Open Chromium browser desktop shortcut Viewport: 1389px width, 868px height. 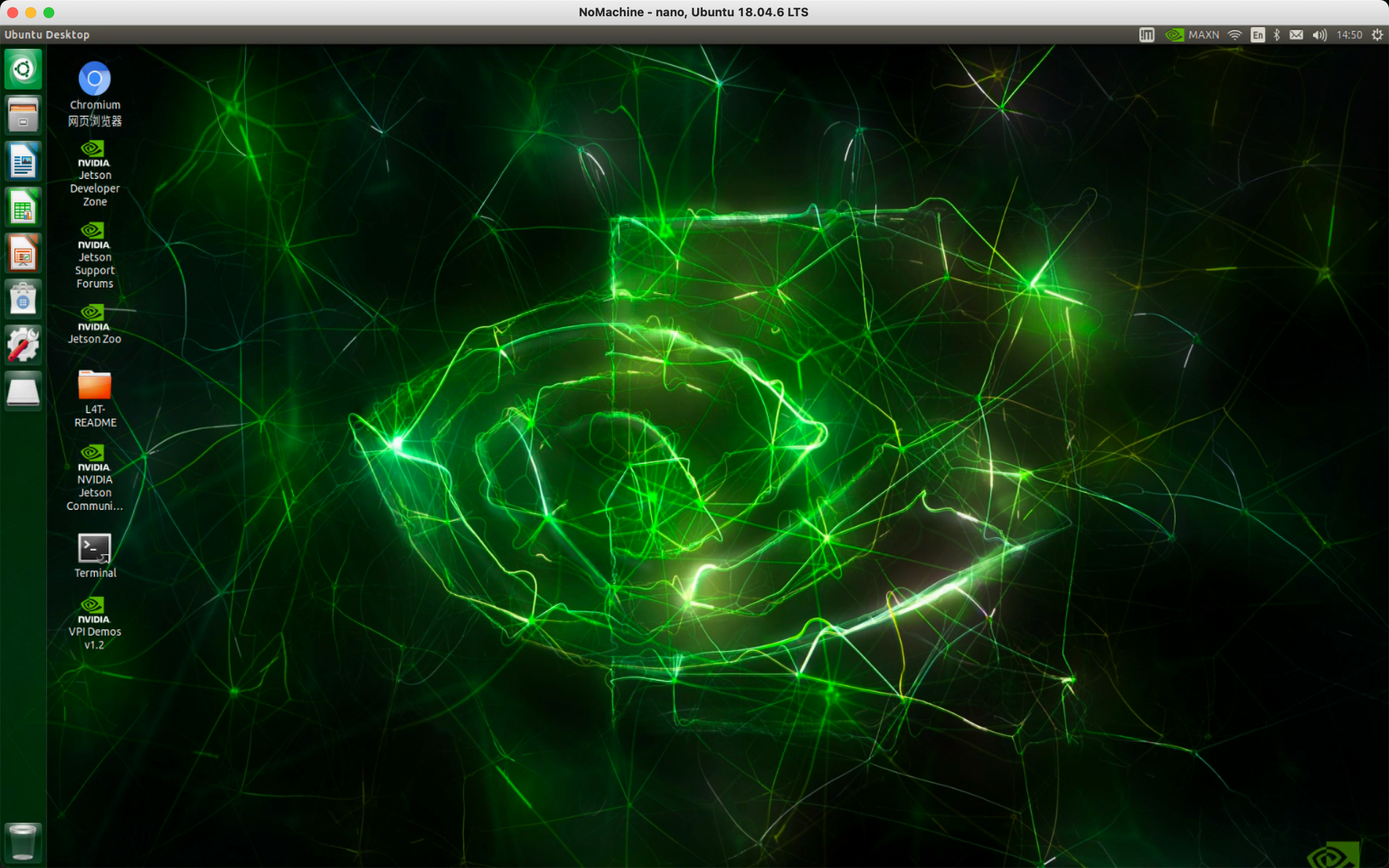pos(95,79)
